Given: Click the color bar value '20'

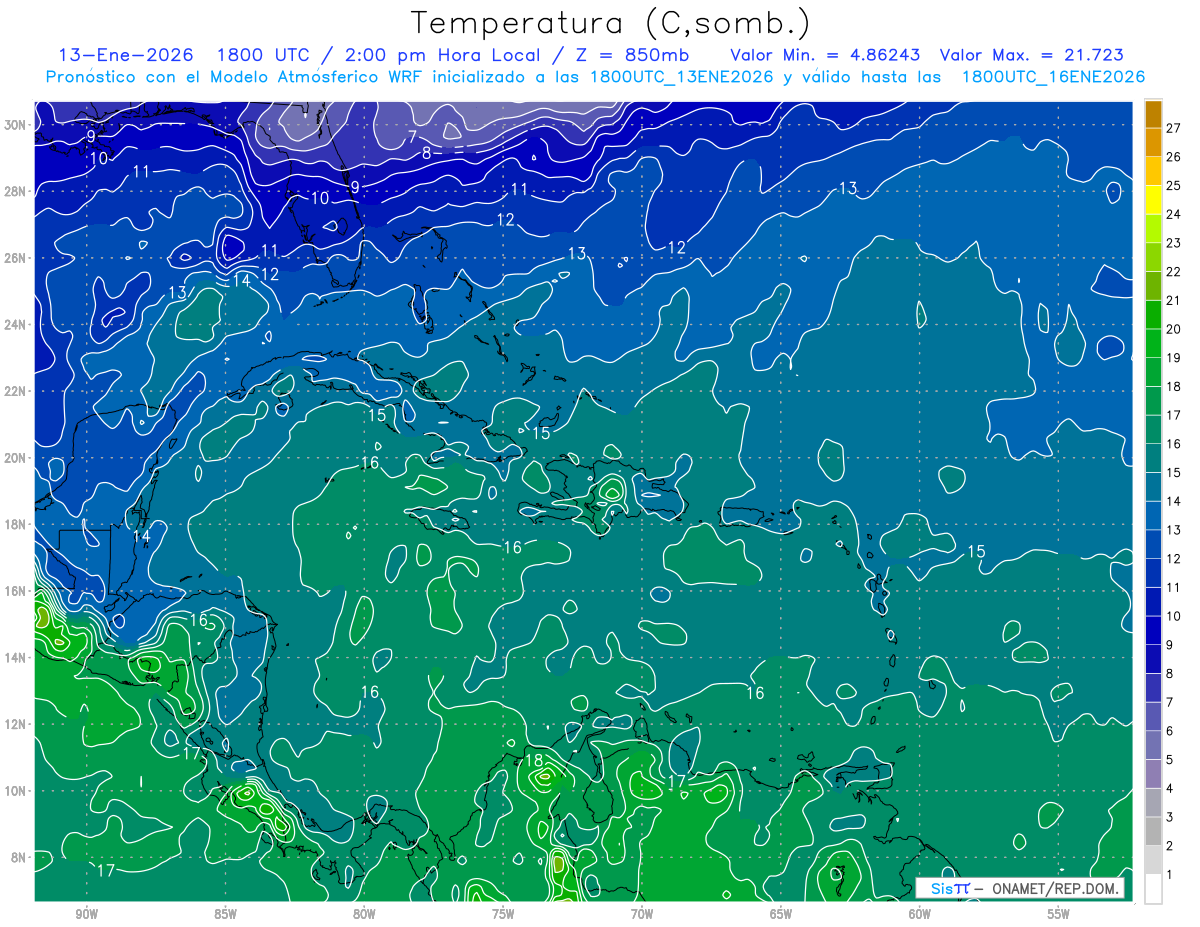Looking at the screenshot, I should (1174, 329).
